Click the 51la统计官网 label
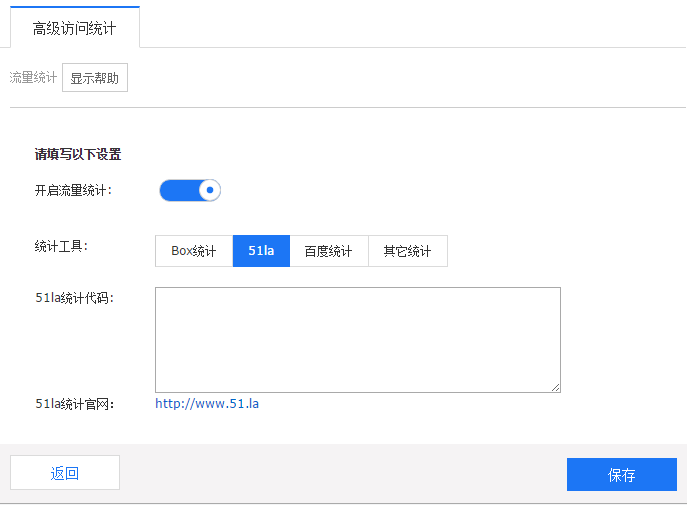Screen dimensions: 687x505 coord(74,404)
